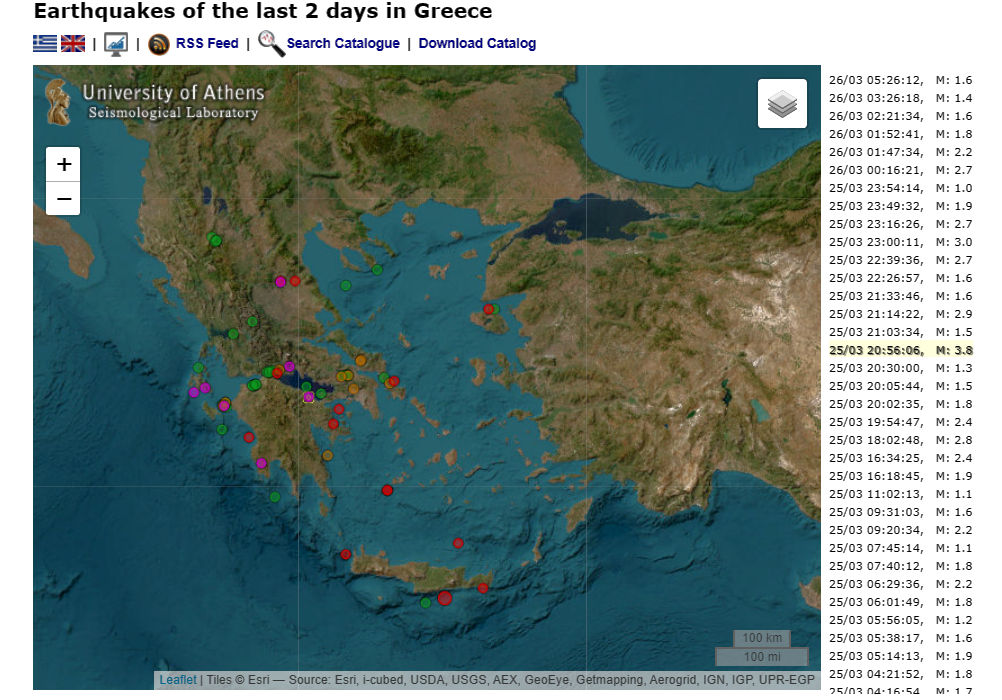Image resolution: width=1002 pixels, height=700 pixels.
Task: Open the monitor chart statistics icon
Action: click(x=116, y=43)
